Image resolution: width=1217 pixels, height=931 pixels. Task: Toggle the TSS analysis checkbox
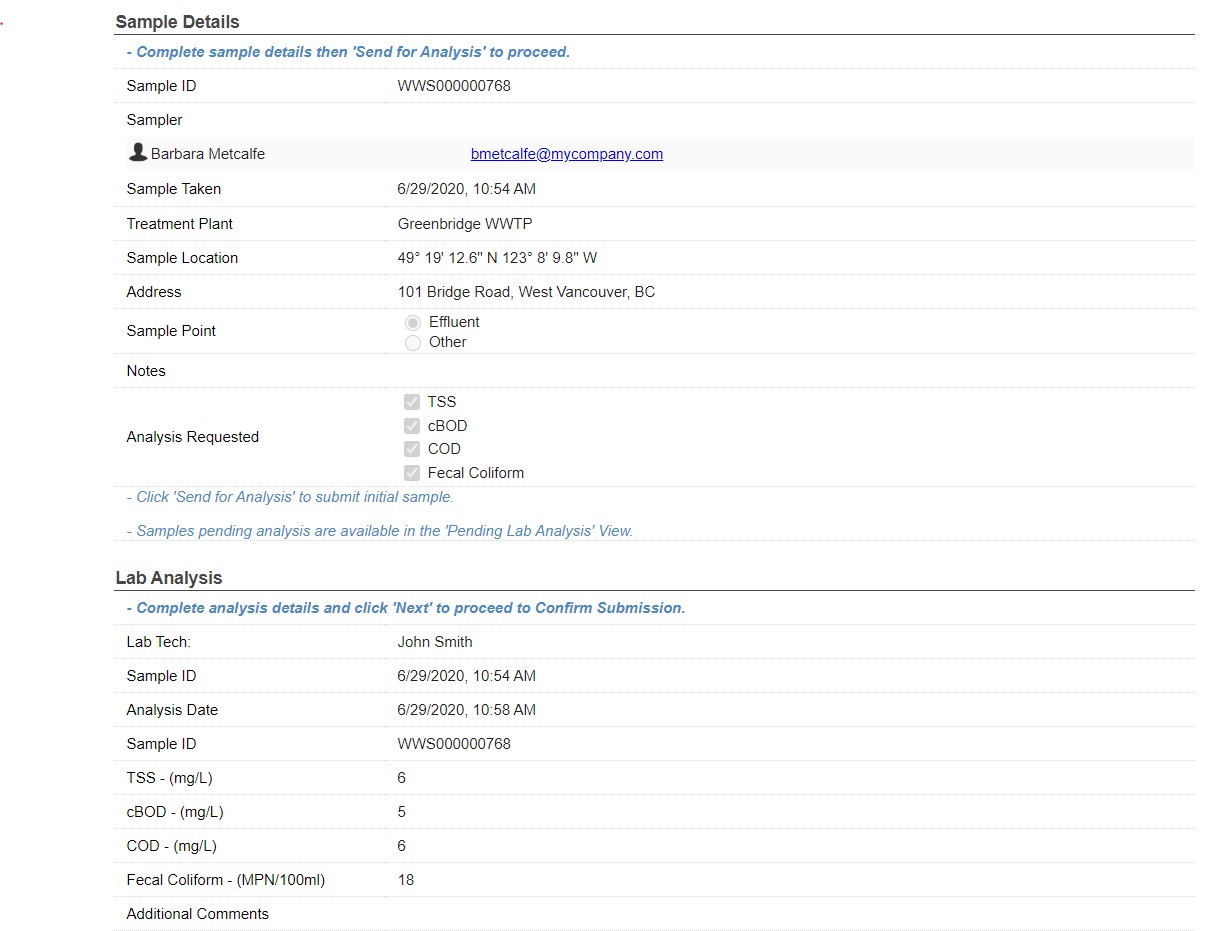(412, 402)
